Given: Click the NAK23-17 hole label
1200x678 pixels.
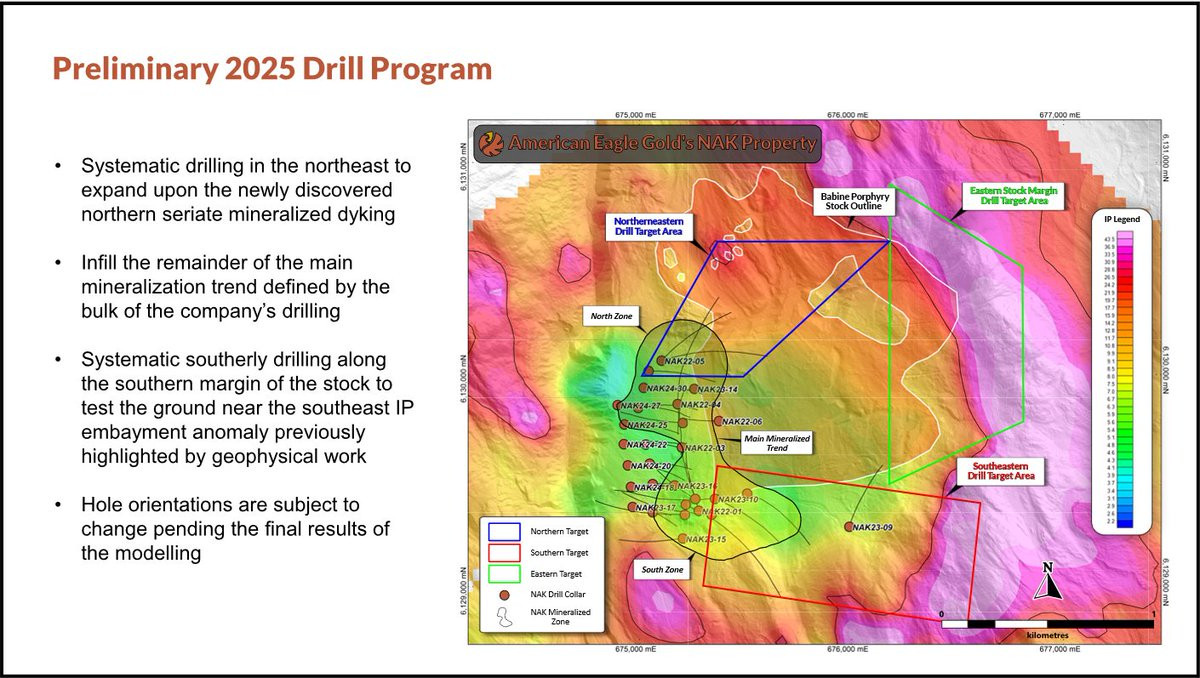Looking at the screenshot, I should [658, 508].
